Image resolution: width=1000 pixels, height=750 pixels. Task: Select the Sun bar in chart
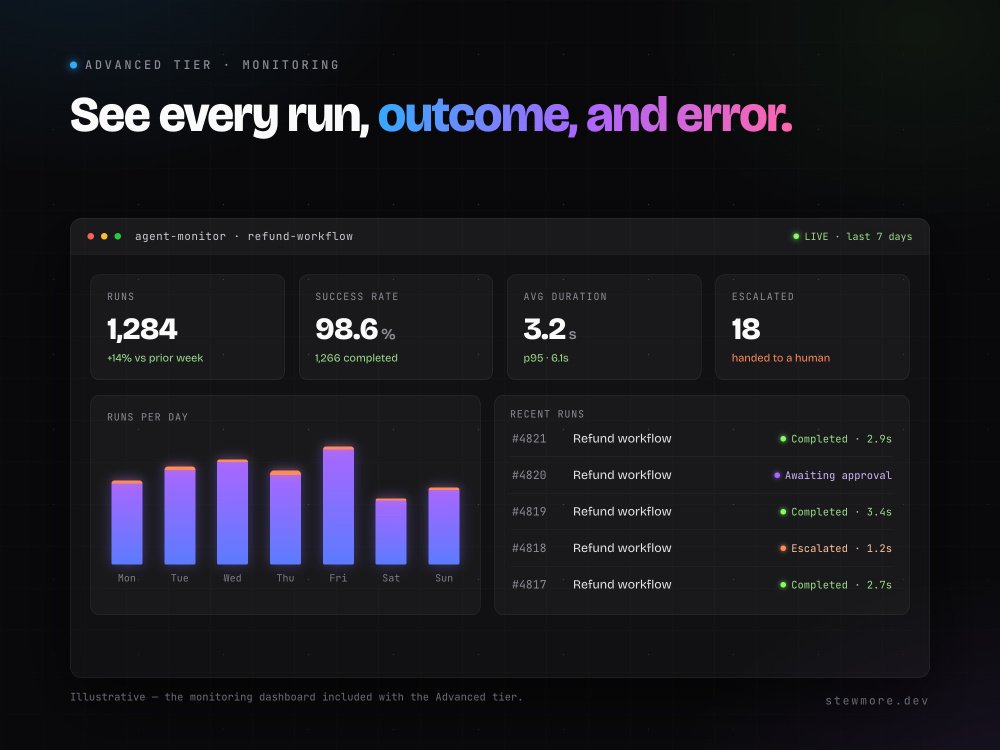(444, 526)
